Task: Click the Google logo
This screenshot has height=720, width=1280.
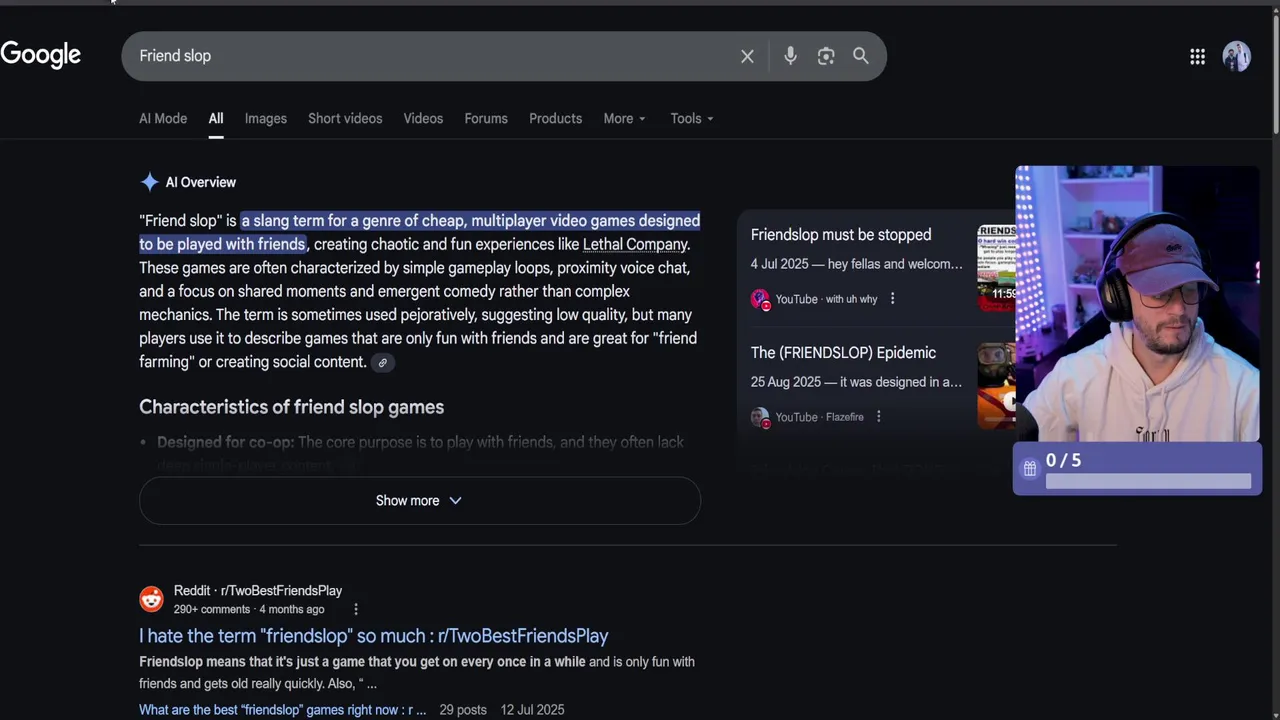Action: [x=41, y=55]
